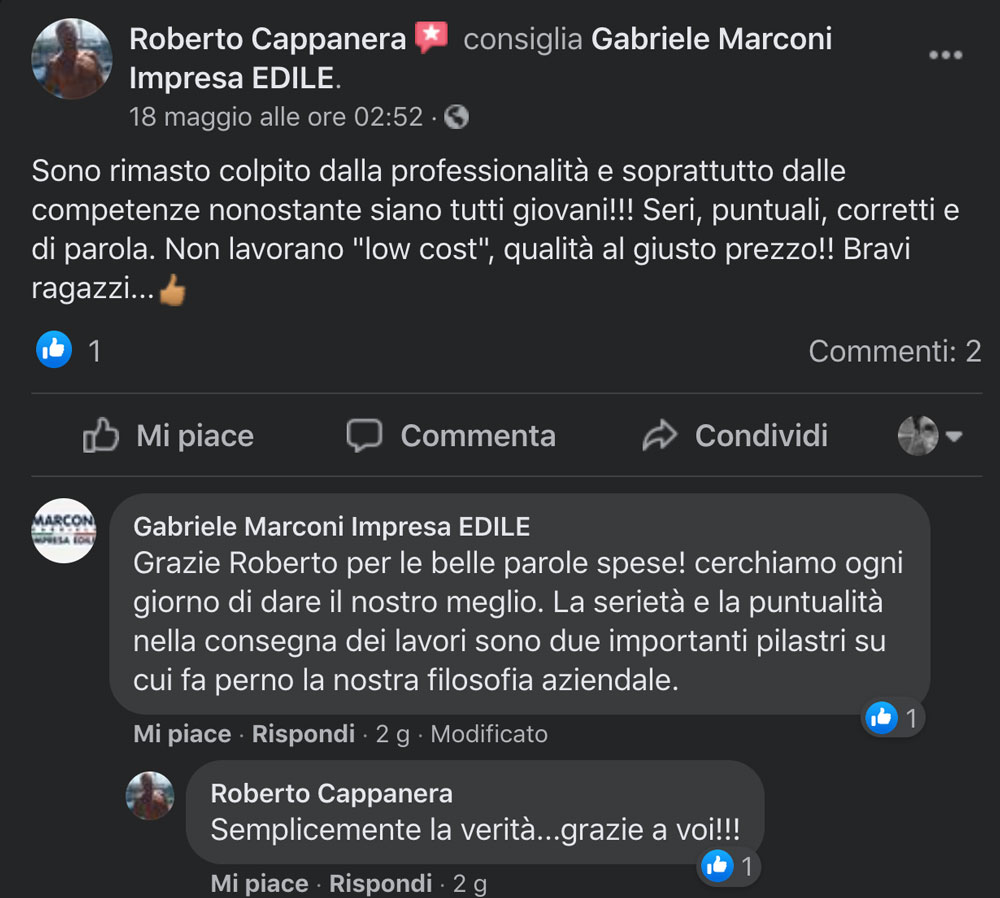Click the blue like reaction icon under post
This screenshot has height=898, width=1000.
[54, 350]
